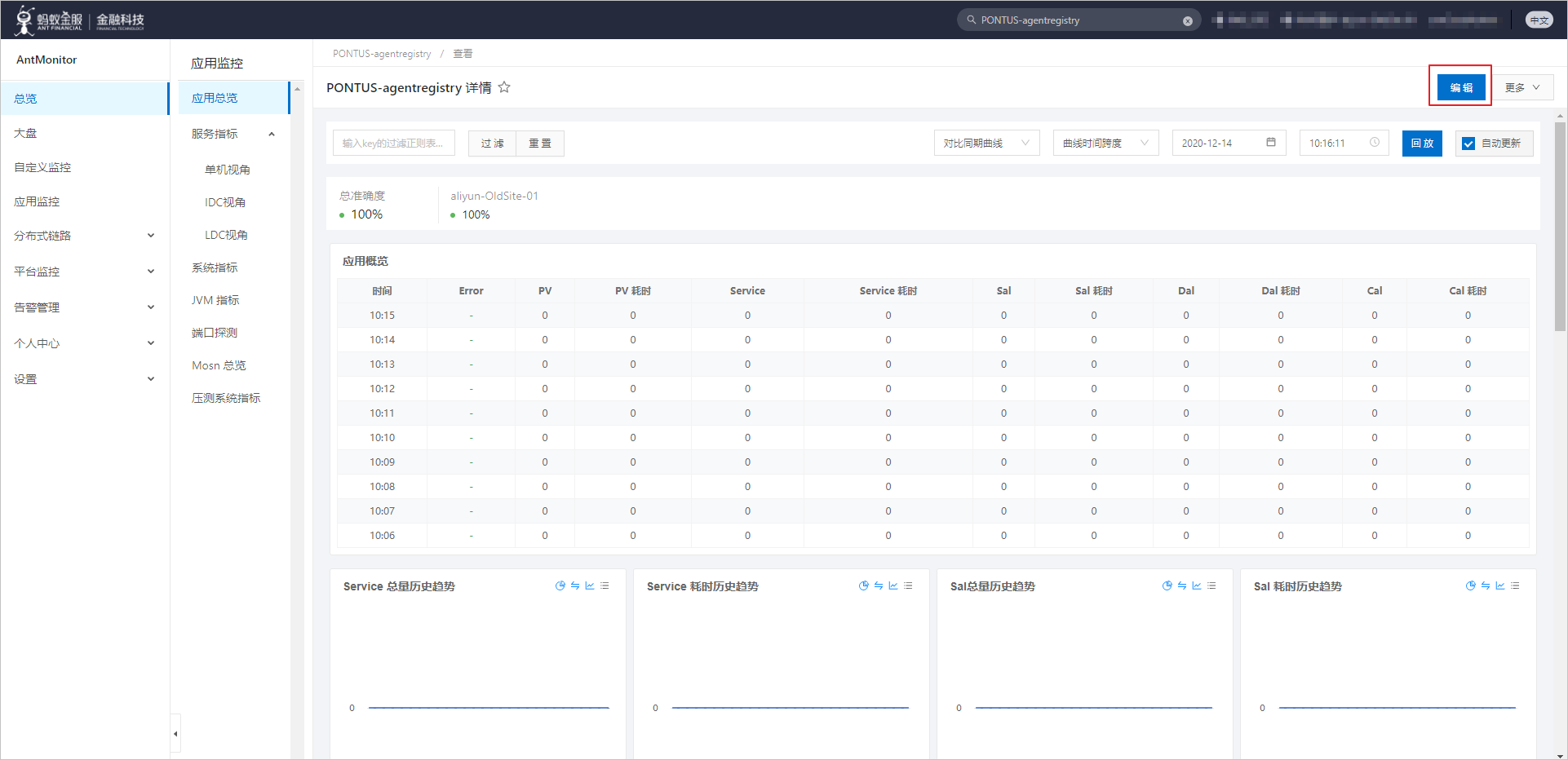Image resolution: width=1568 pixels, height=760 pixels.
Task: Click the PONTUS-agentregistry search box
Action: click(x=1079, y=20)
